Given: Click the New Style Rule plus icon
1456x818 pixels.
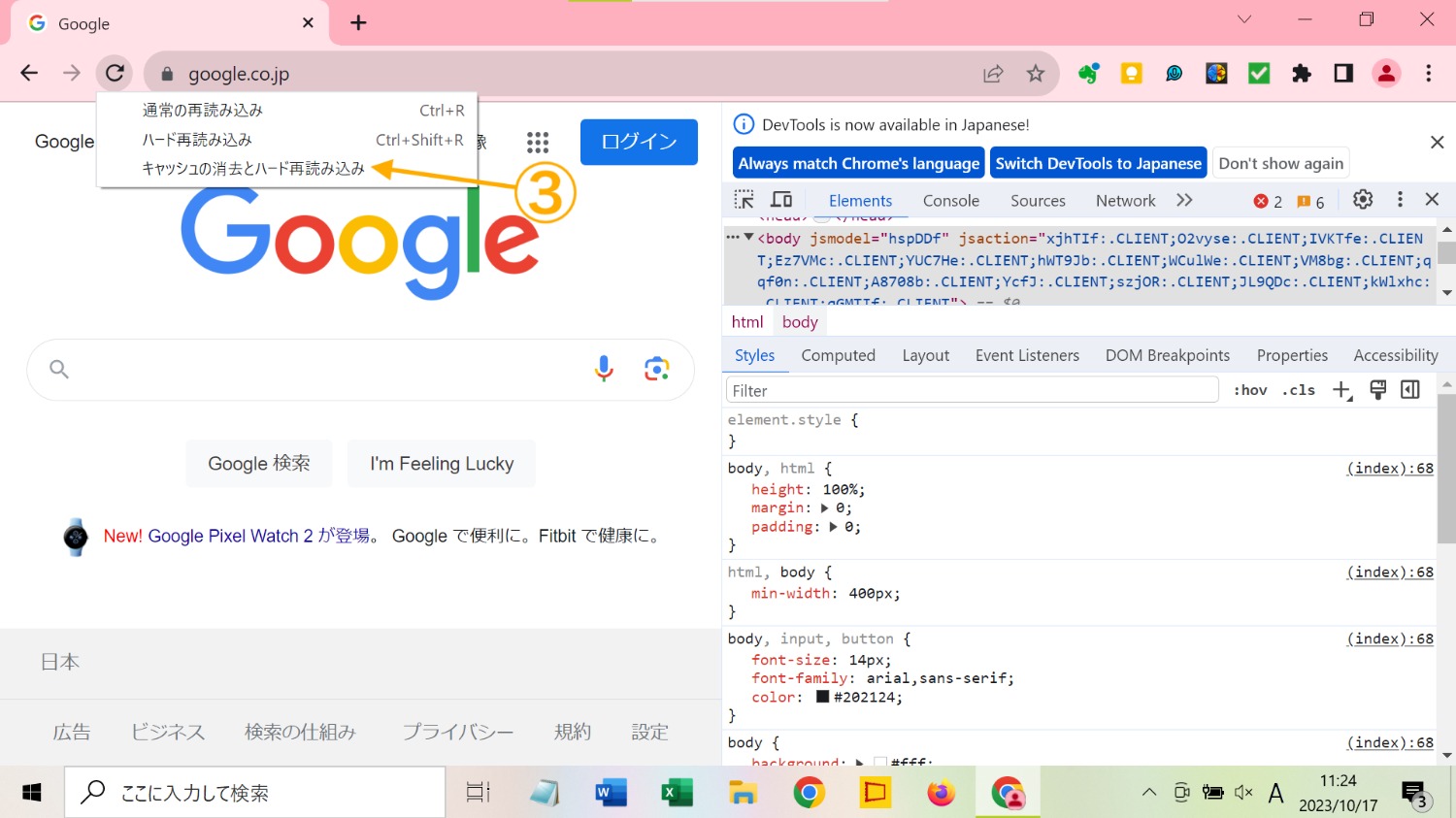Looking at the screenshot, I should 1341,390.
